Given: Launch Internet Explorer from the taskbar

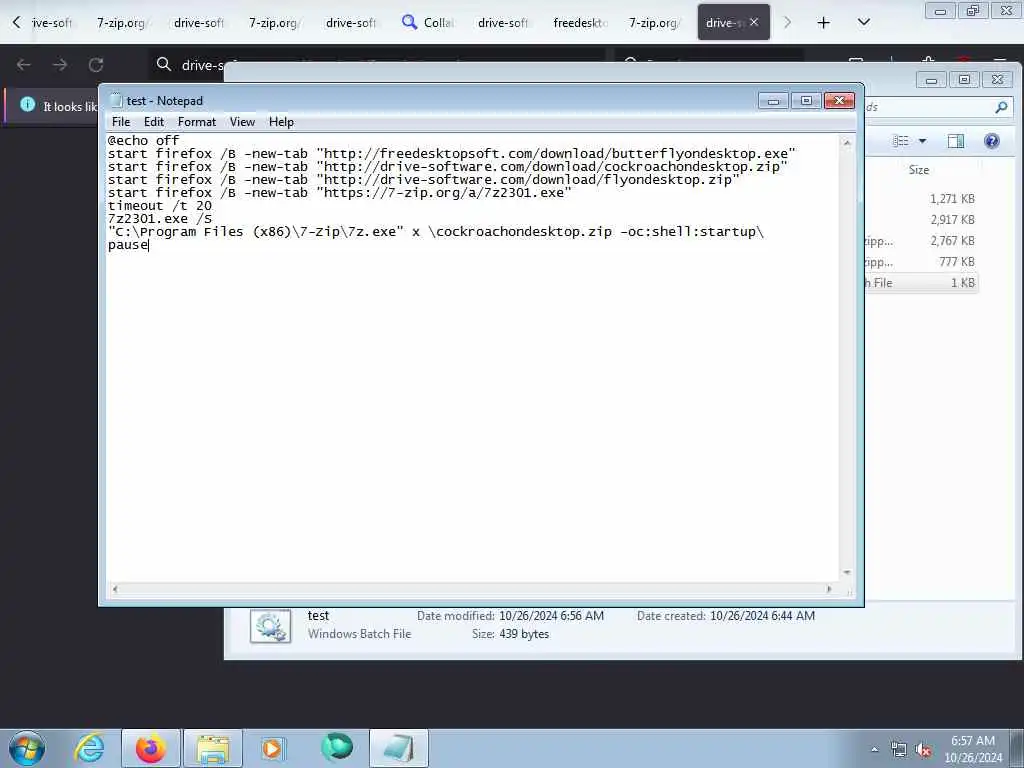Looking at the screenshot, I should (89, 748).
